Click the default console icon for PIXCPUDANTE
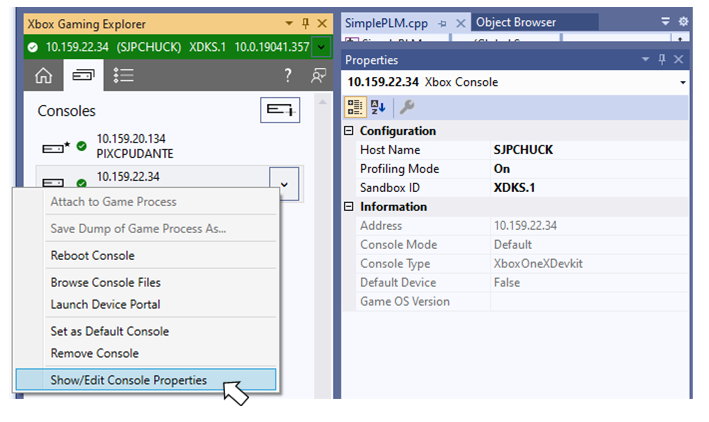709x422 pixels. pos(56,147)
